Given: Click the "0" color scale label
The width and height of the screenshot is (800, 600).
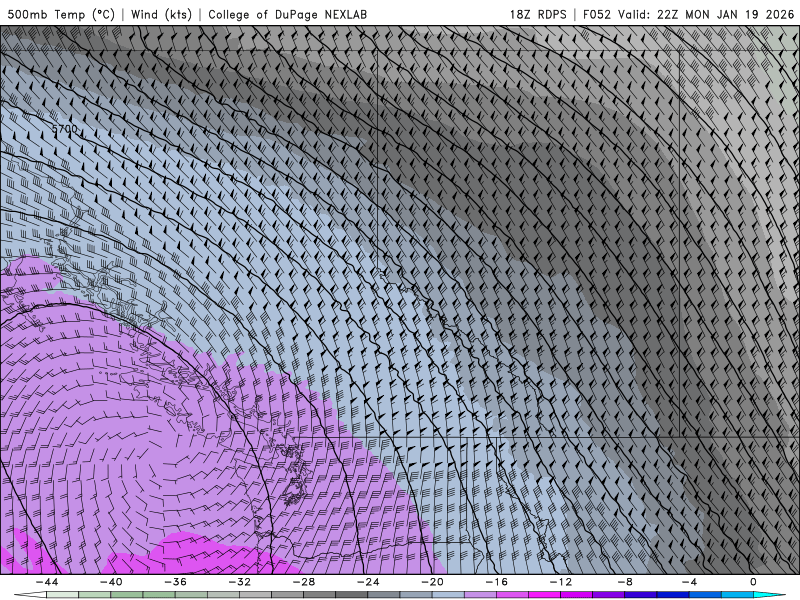Looking at the screenshot, I should (753, 582).
